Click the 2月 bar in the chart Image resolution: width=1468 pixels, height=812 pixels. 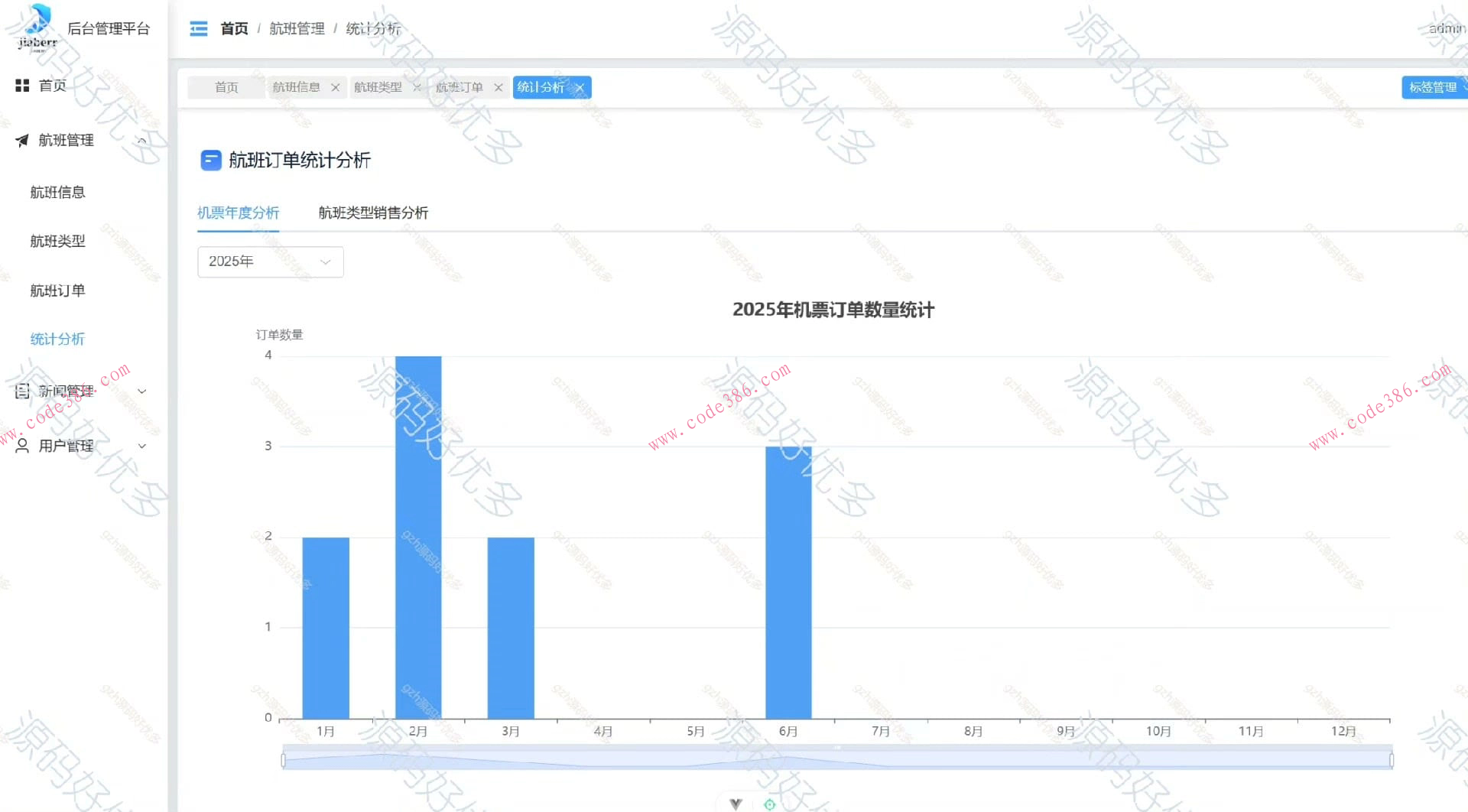pos(418,537)
